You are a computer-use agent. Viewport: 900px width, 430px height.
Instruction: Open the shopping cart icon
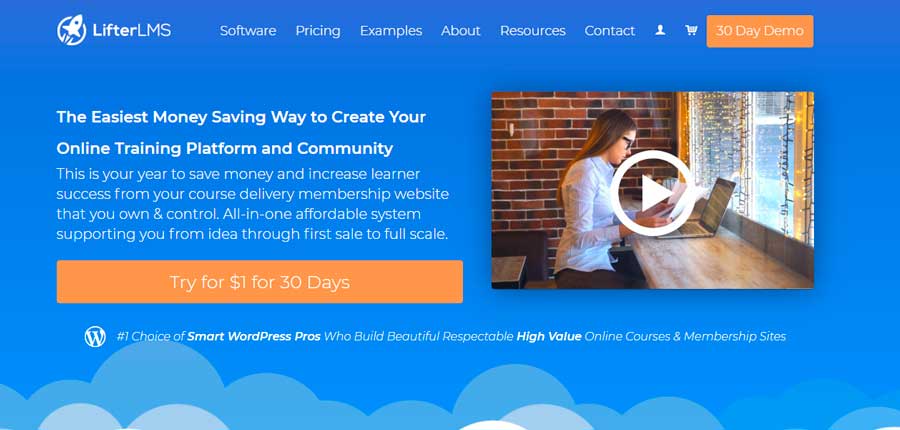tap(691, 30)
